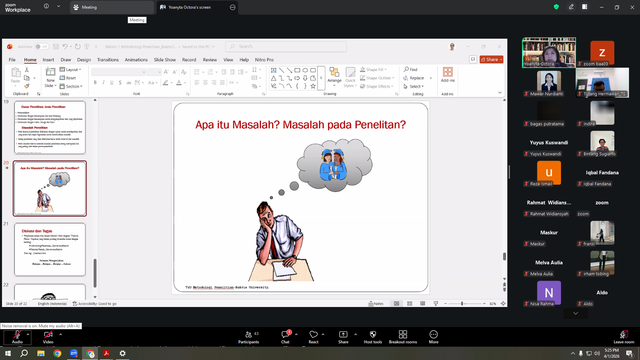Select slide 21 thumbnail Eliminasi dan Tugas
Screen dimensions: 640x360
pos(50,249)
